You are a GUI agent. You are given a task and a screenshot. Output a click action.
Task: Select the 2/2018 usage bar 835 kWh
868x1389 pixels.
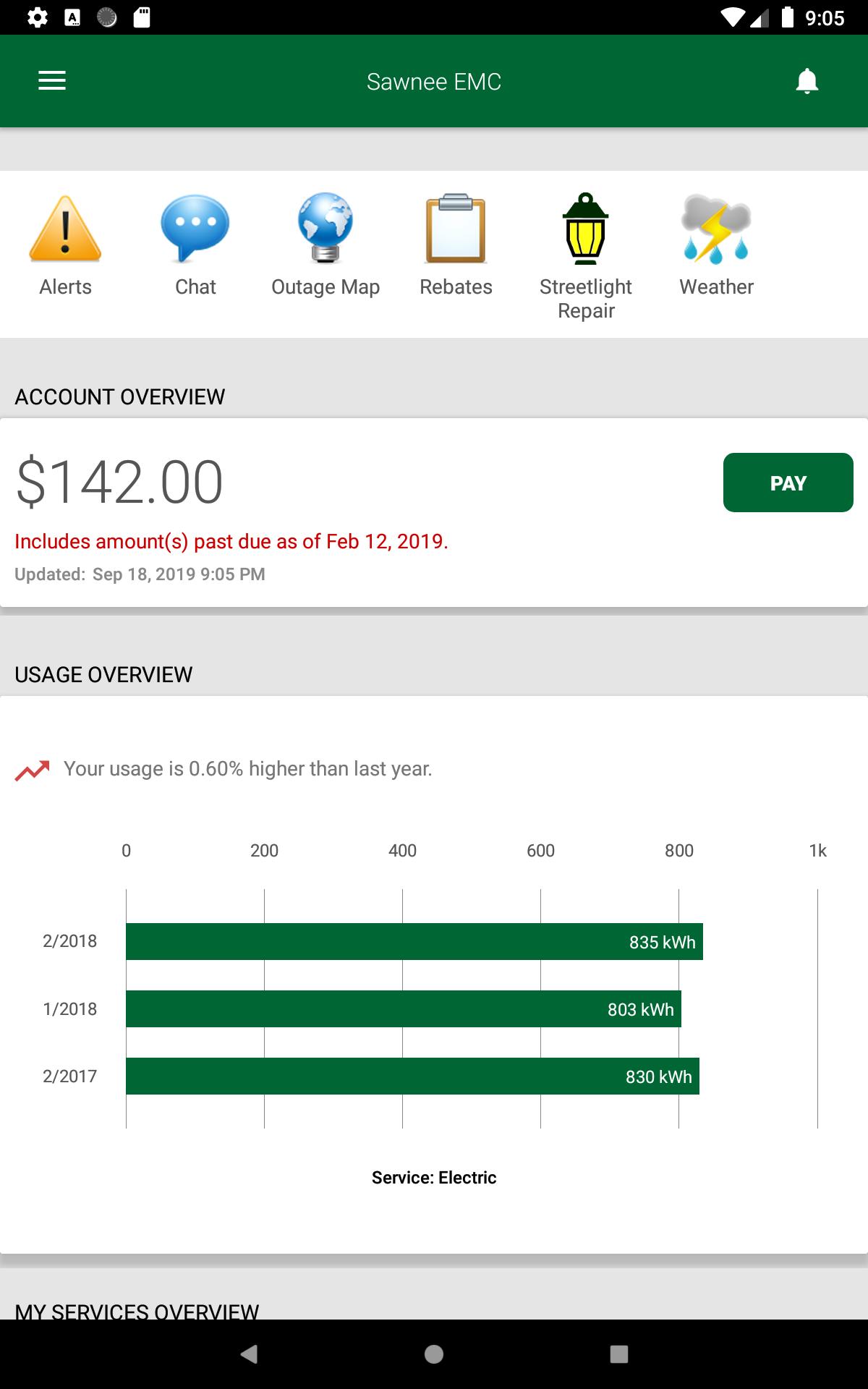click(414, 941)
